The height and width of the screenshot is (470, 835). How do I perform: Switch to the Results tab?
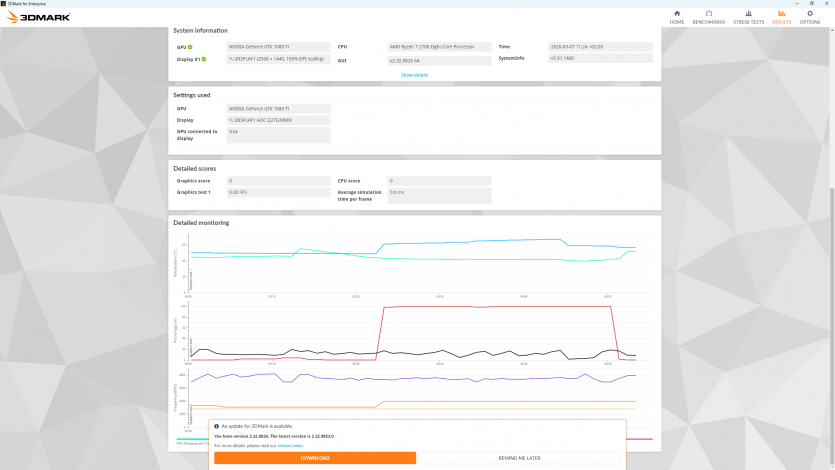click(x=781, y=17)
